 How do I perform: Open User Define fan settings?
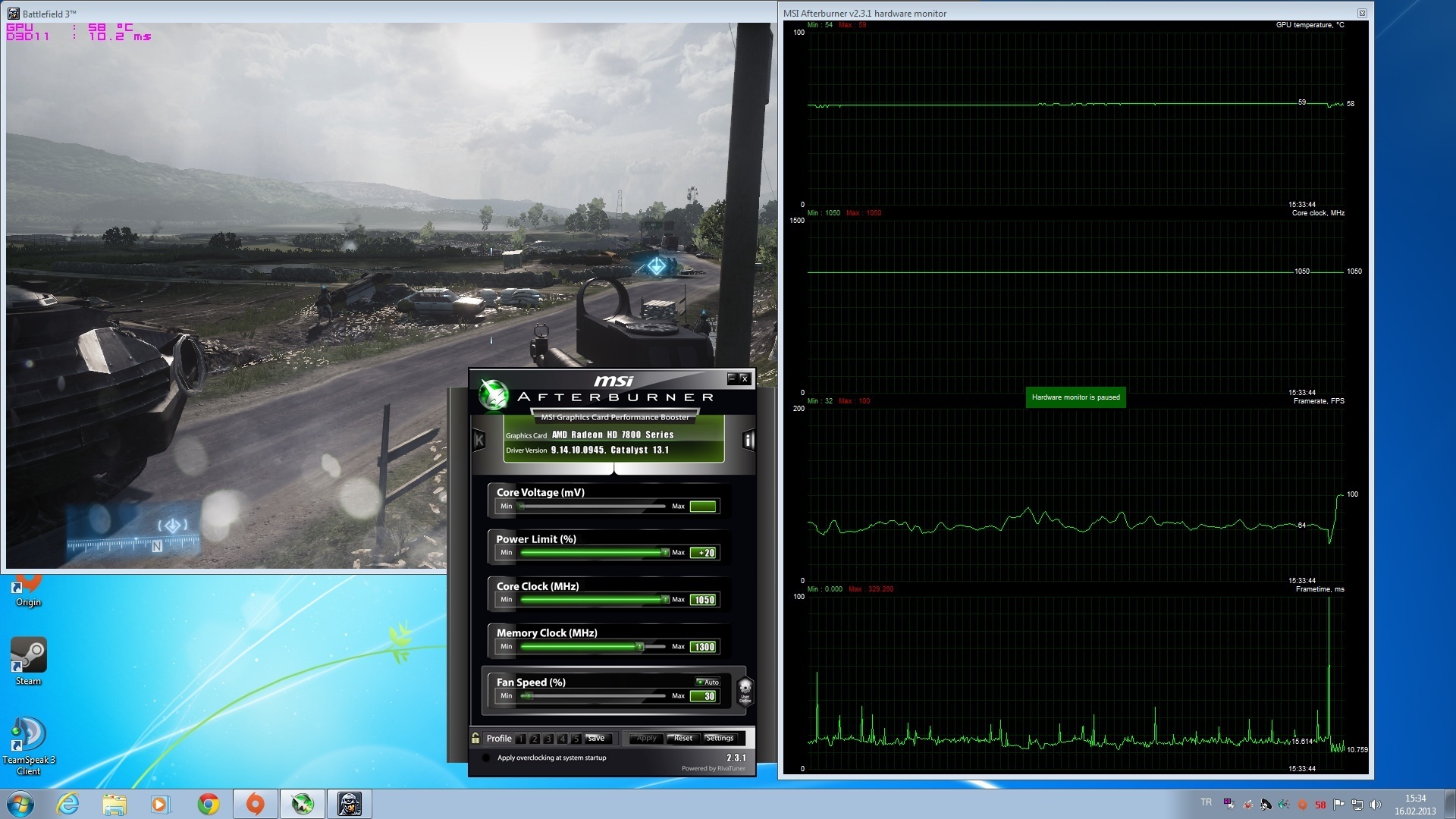[745, 691]
